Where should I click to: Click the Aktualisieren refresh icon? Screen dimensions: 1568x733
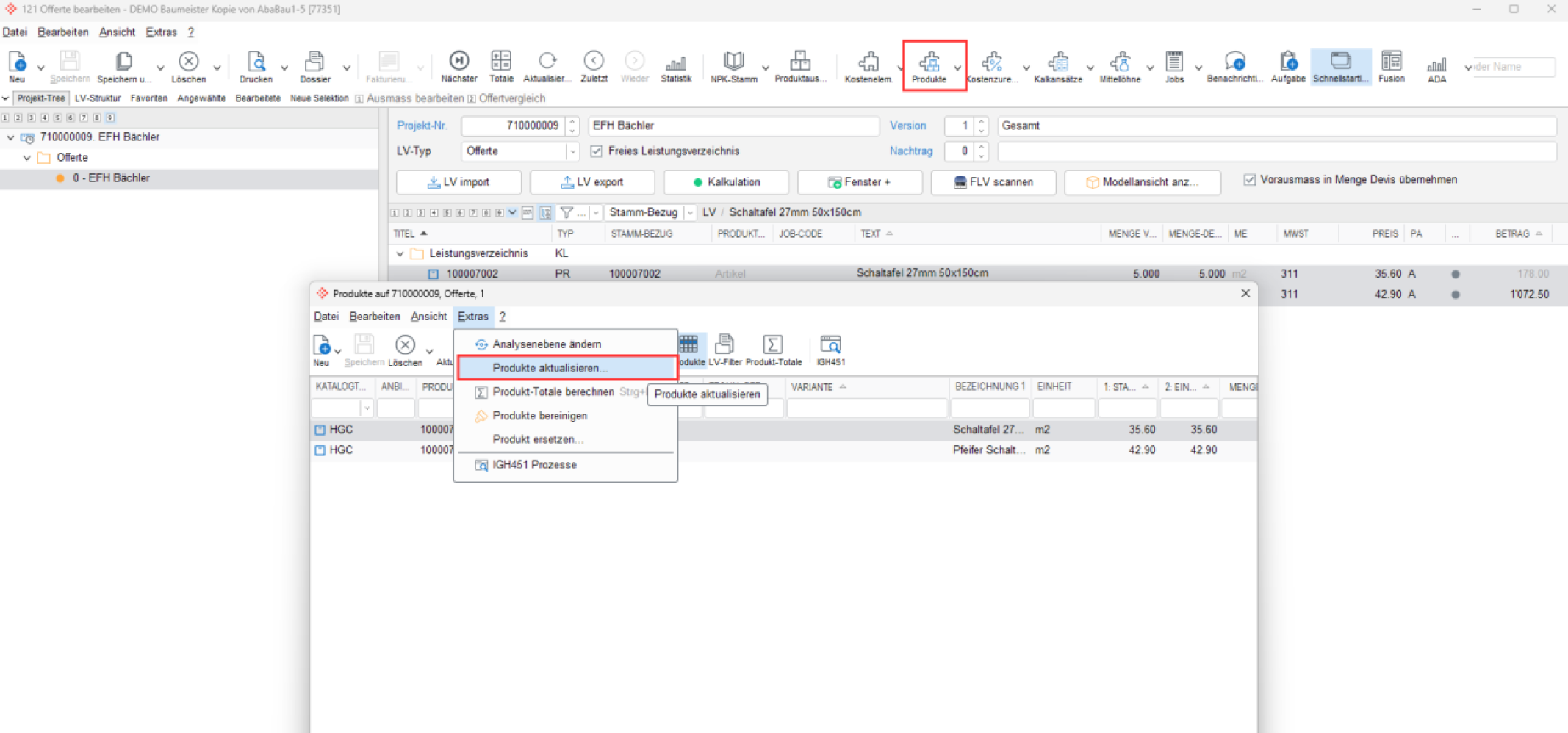547,61
